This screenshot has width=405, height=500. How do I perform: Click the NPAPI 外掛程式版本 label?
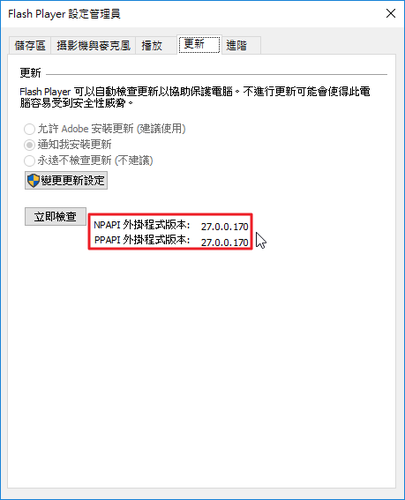[x=142, y=225]
